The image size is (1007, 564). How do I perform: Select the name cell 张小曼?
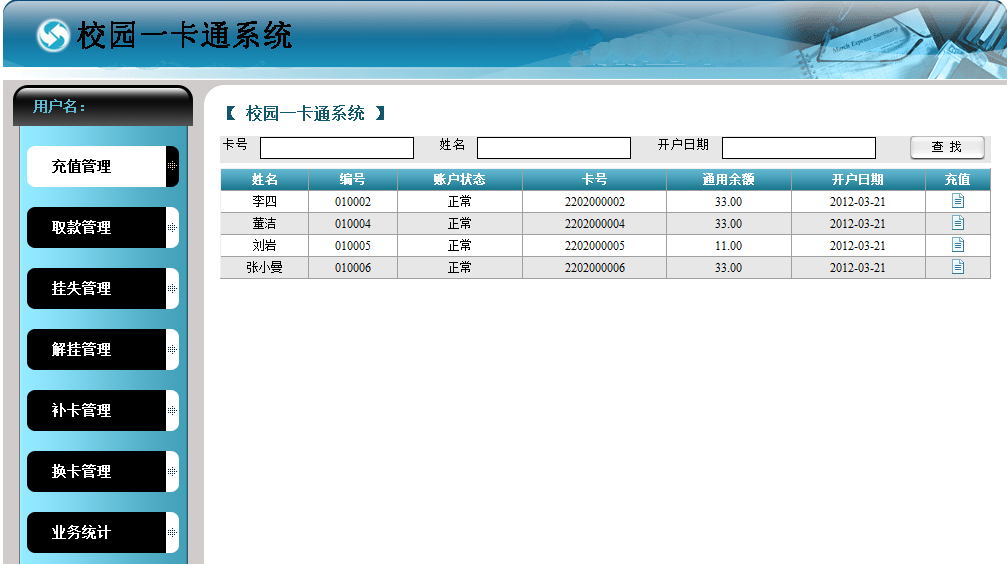[265, 267]
